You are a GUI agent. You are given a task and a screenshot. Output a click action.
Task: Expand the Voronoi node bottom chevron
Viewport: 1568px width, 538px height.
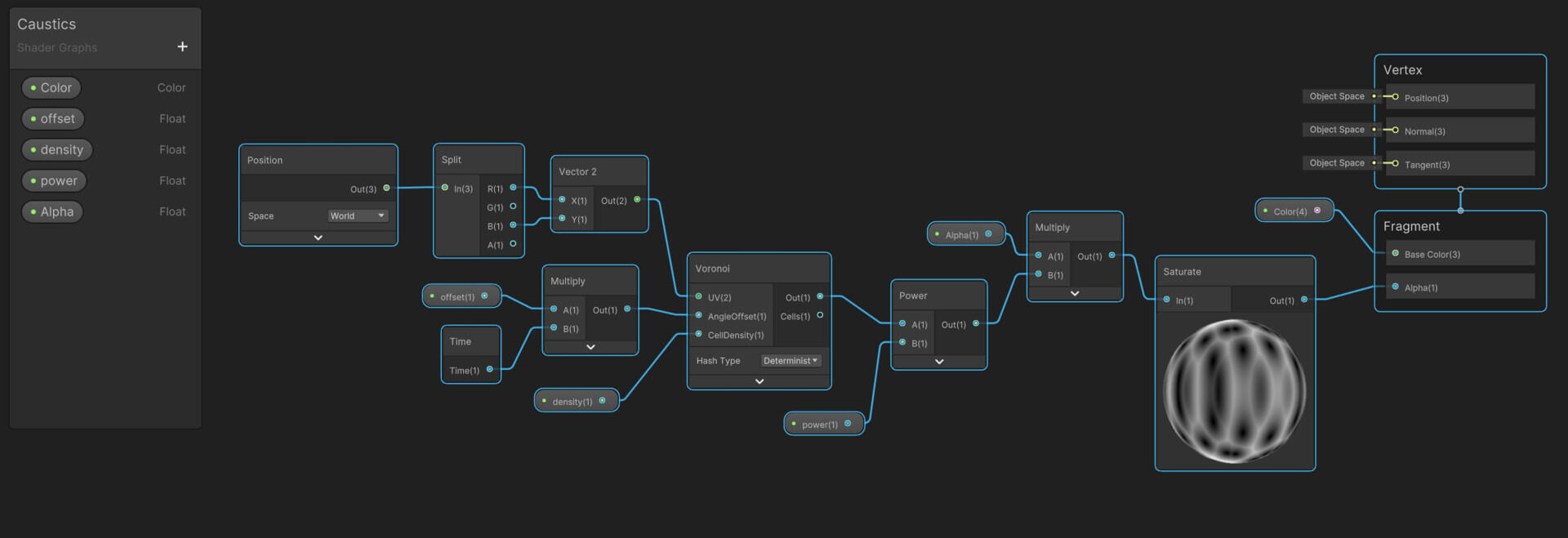click(x=759, y=381)
